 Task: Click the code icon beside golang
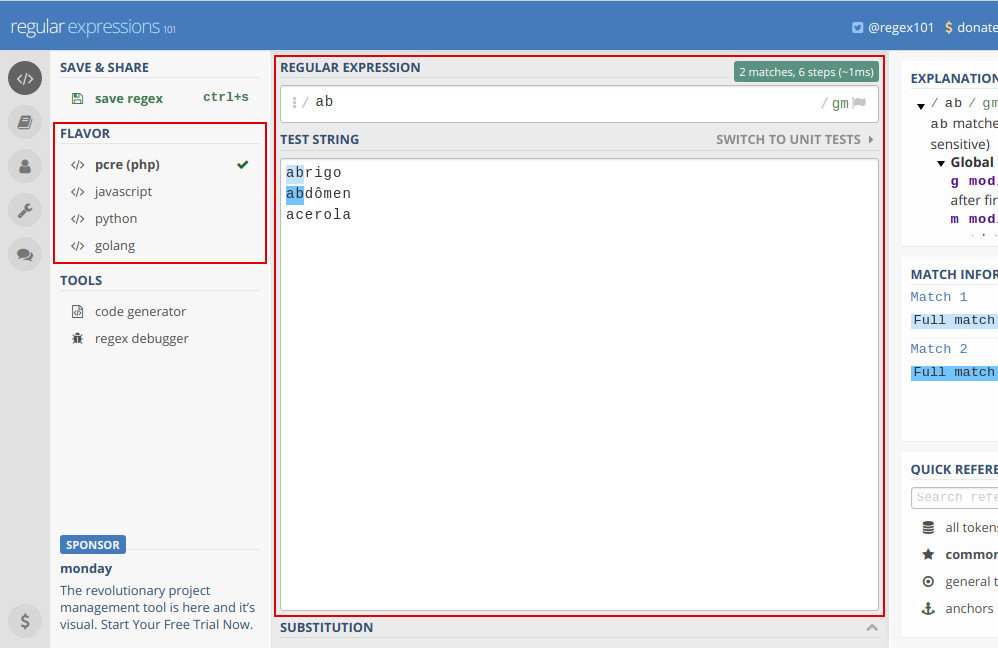pyautogui.click(x=78, y=246)
